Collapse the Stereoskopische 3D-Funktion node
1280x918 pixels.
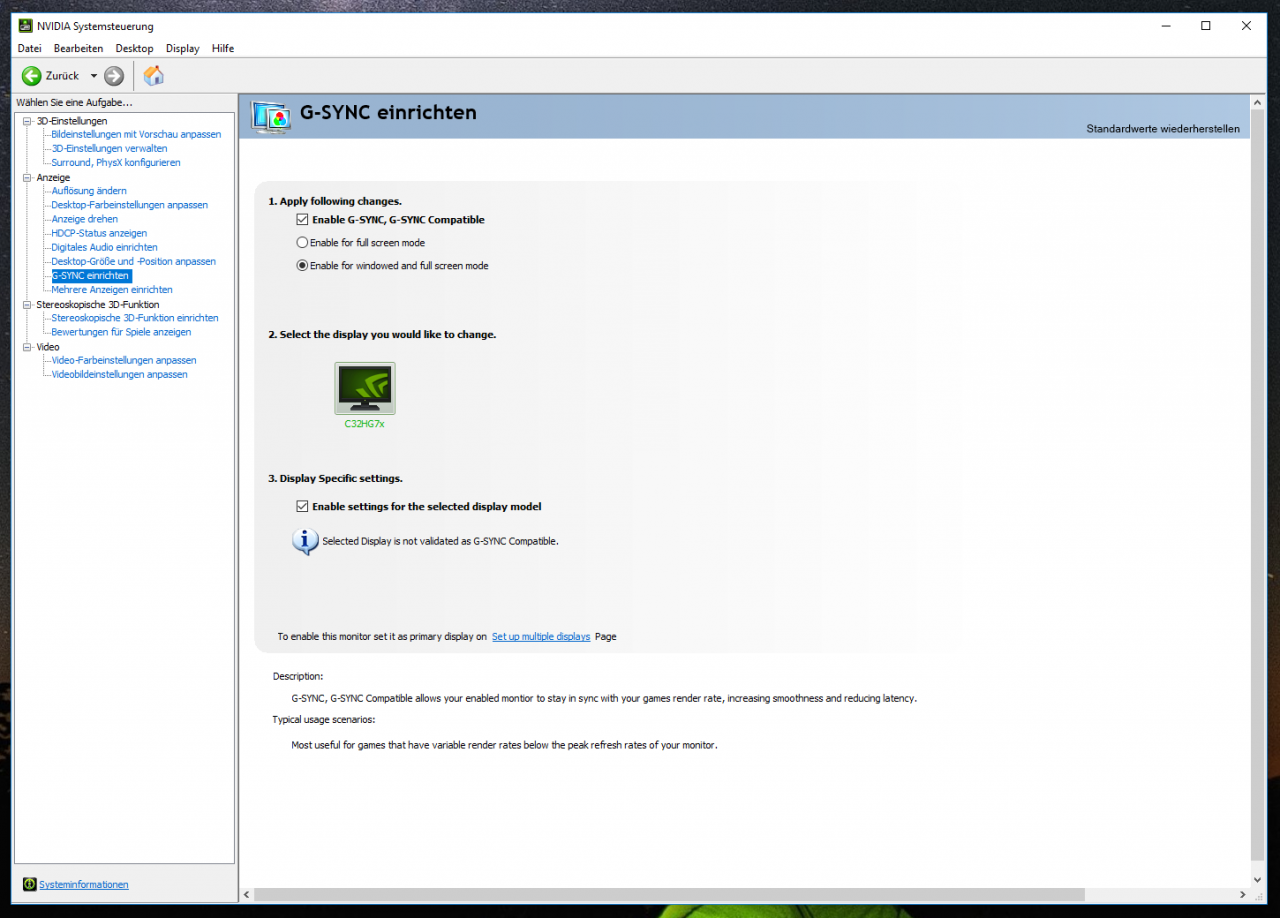point(27,304)
